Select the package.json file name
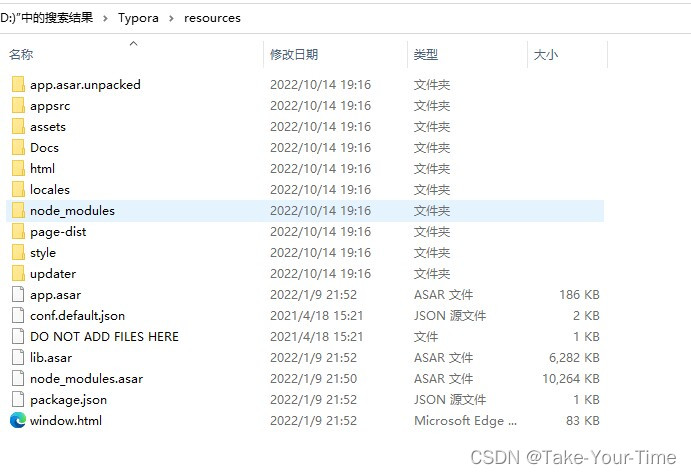Viewport: 691px width, 474px height. coord(68,400)
